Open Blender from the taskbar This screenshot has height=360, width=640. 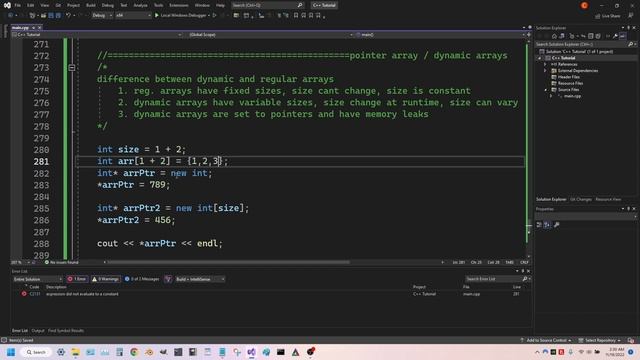(149, 352)
